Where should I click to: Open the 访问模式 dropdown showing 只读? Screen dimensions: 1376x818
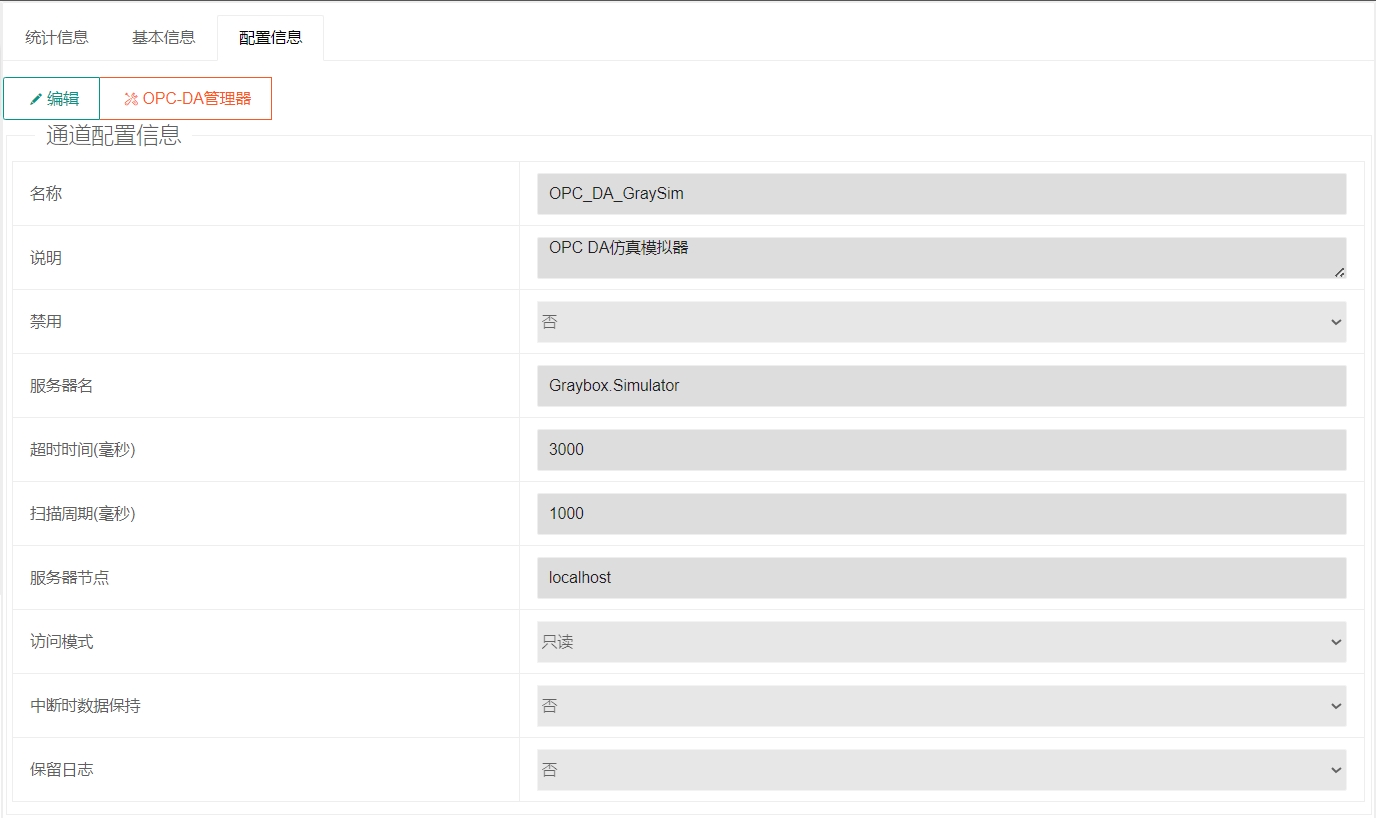tap(941, 642)
